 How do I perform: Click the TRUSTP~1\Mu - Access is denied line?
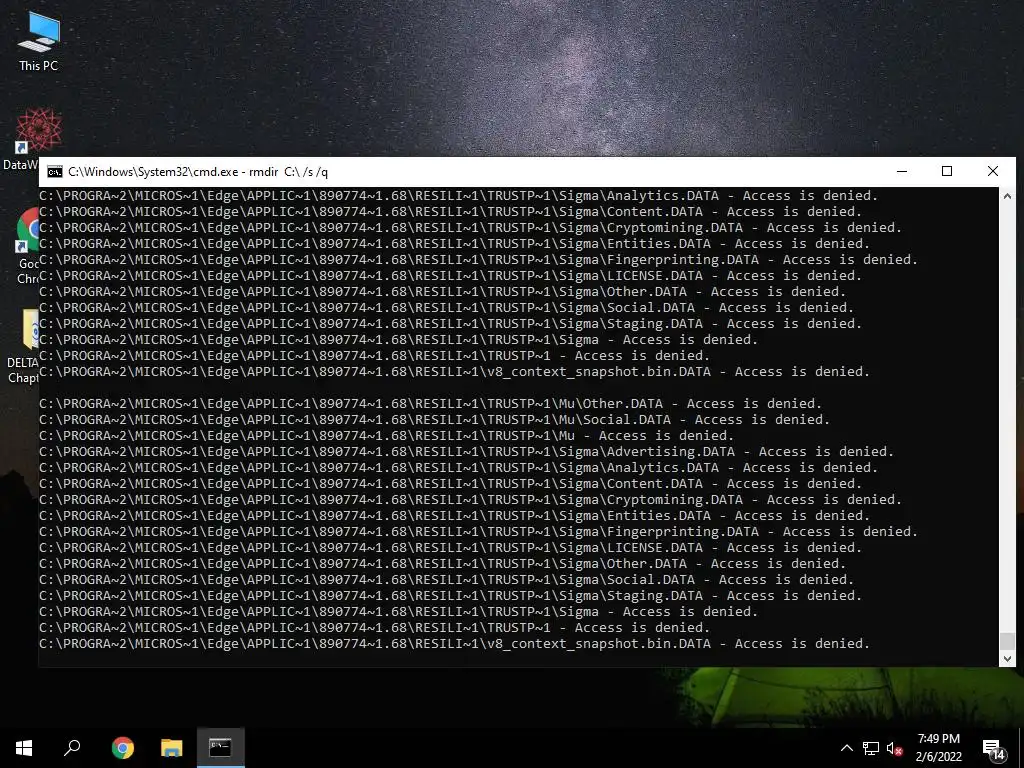(387, 436)
